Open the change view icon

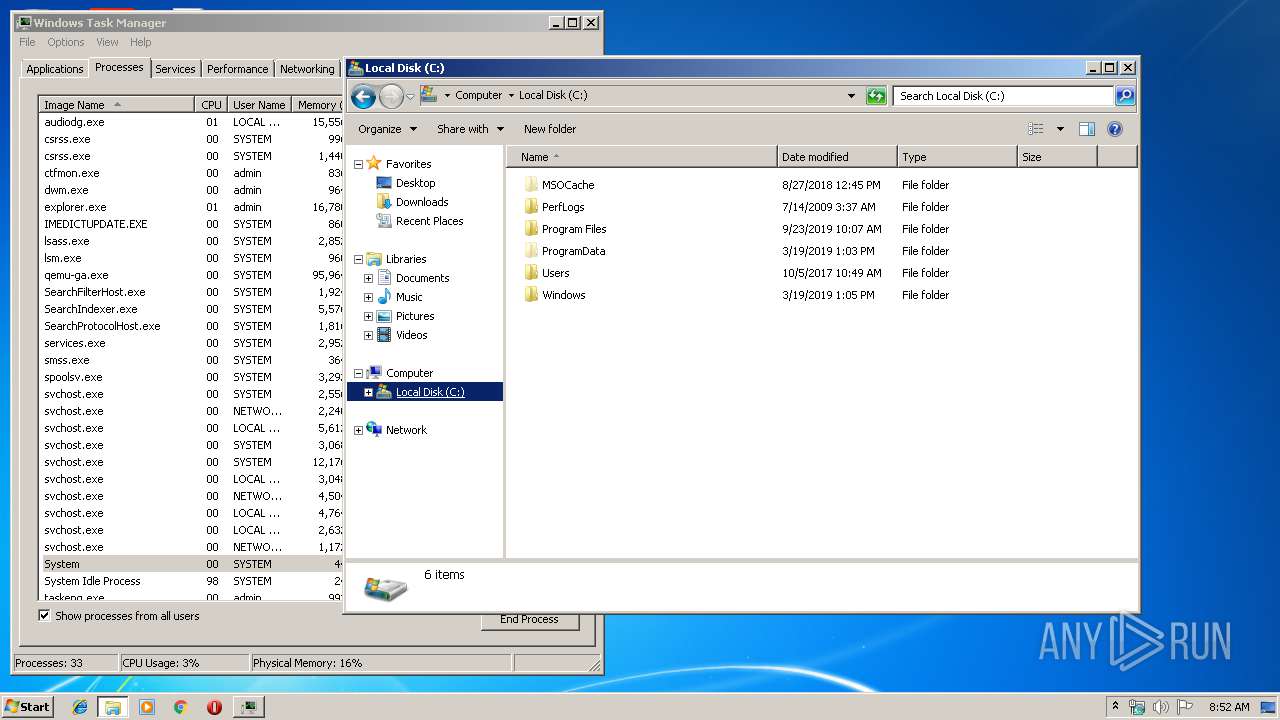[x=1036, y=129]
